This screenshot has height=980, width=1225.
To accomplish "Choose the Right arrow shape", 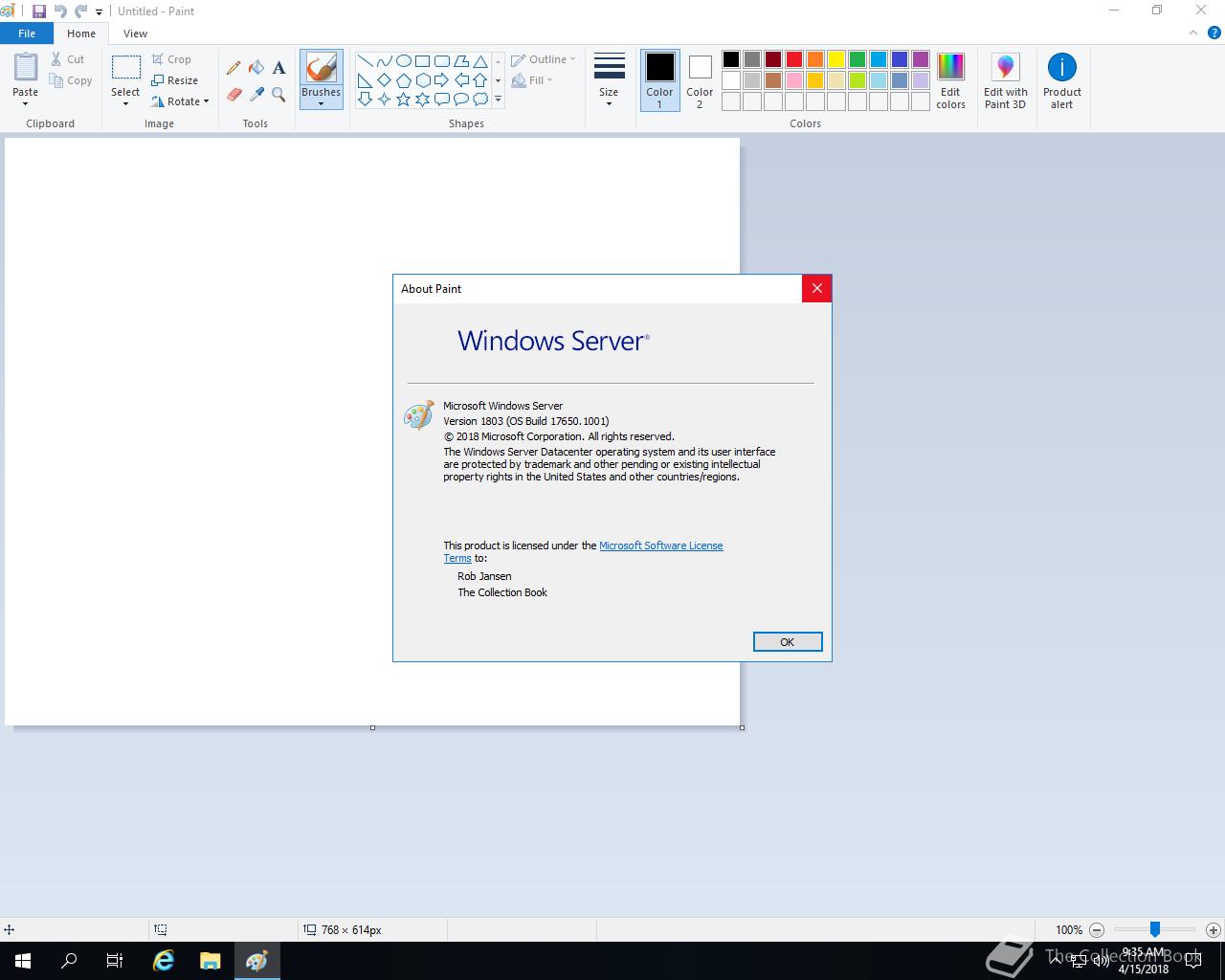I will pos(441,79).
